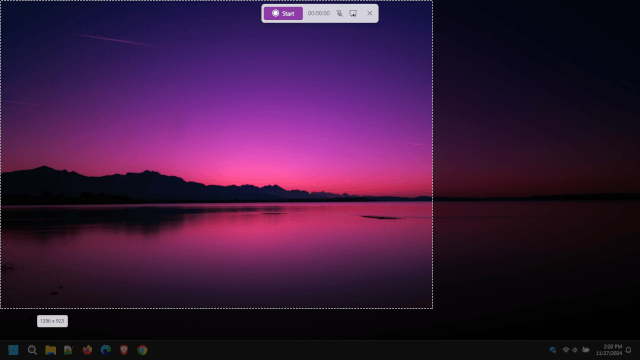Launch Brave browser from the taskbar
Screen dimensions: 640x360
click(x=124, y=350)
